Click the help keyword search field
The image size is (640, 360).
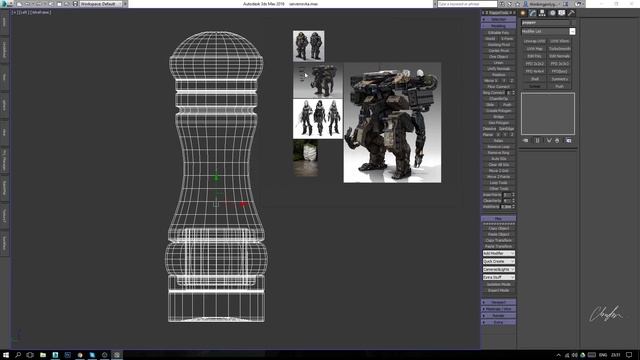(467, 4)
